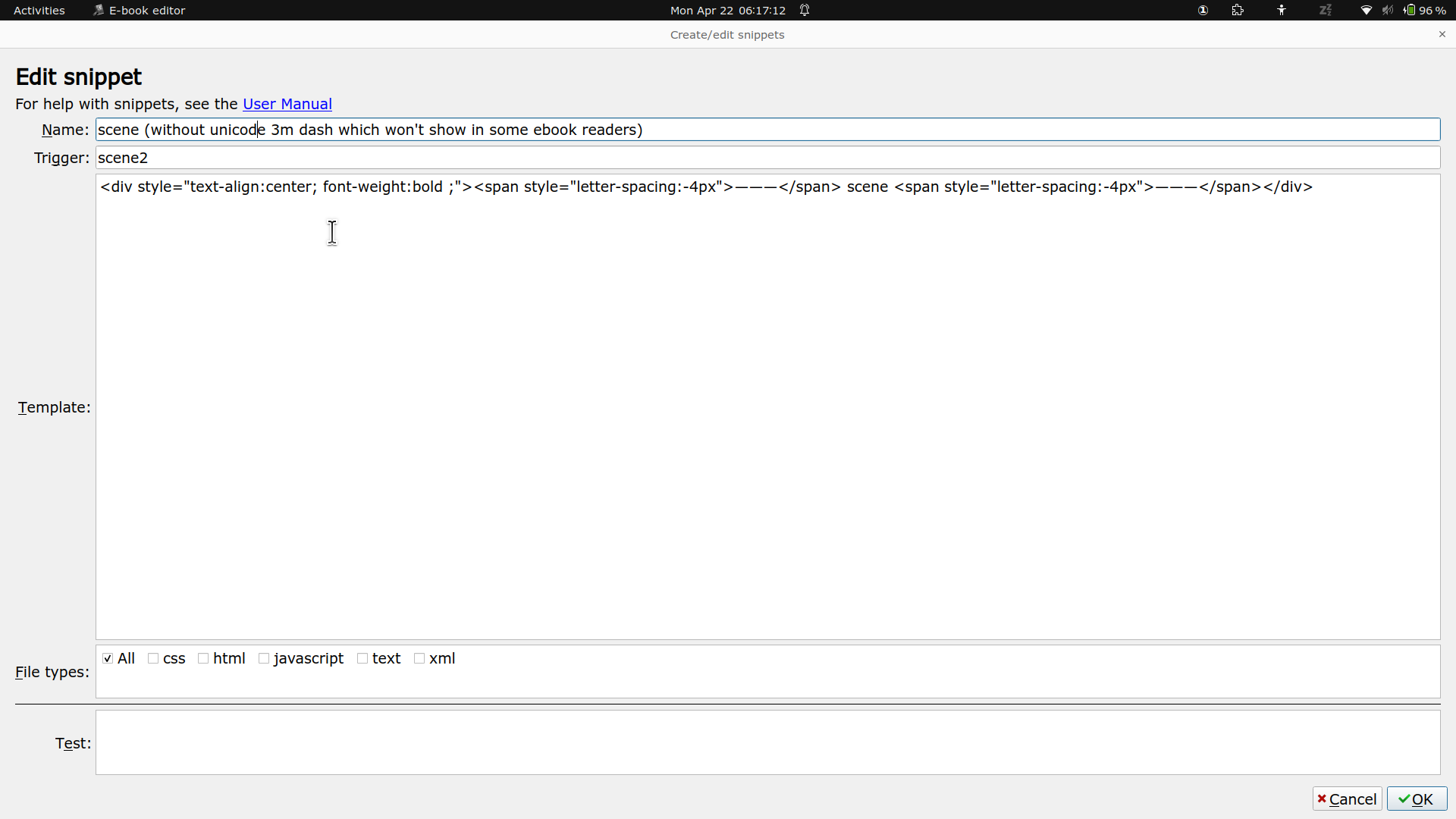Focus the Trigger input field
The width and height of the screenshot is (1456, 819).
[x=767, y=158]
